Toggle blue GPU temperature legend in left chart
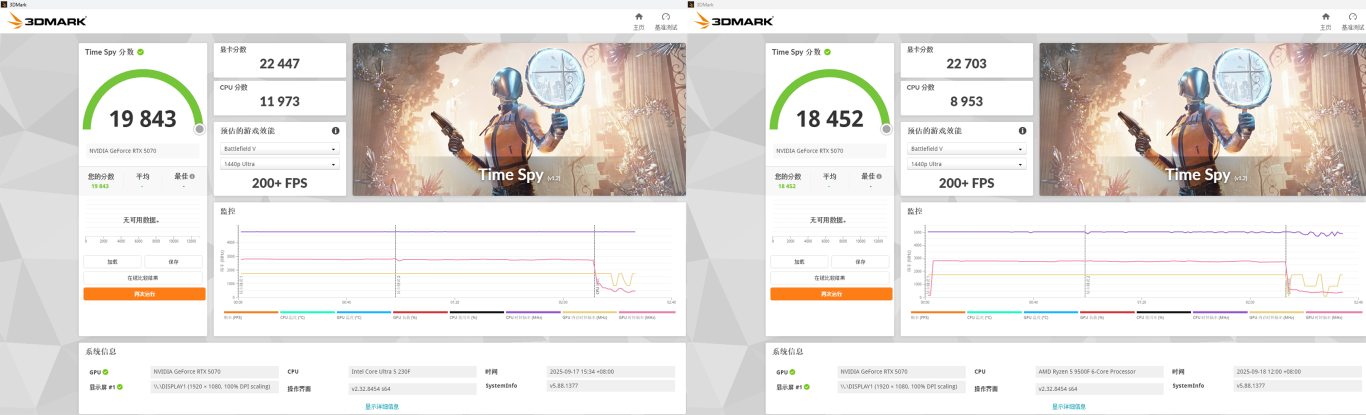 tap(363, 314)
